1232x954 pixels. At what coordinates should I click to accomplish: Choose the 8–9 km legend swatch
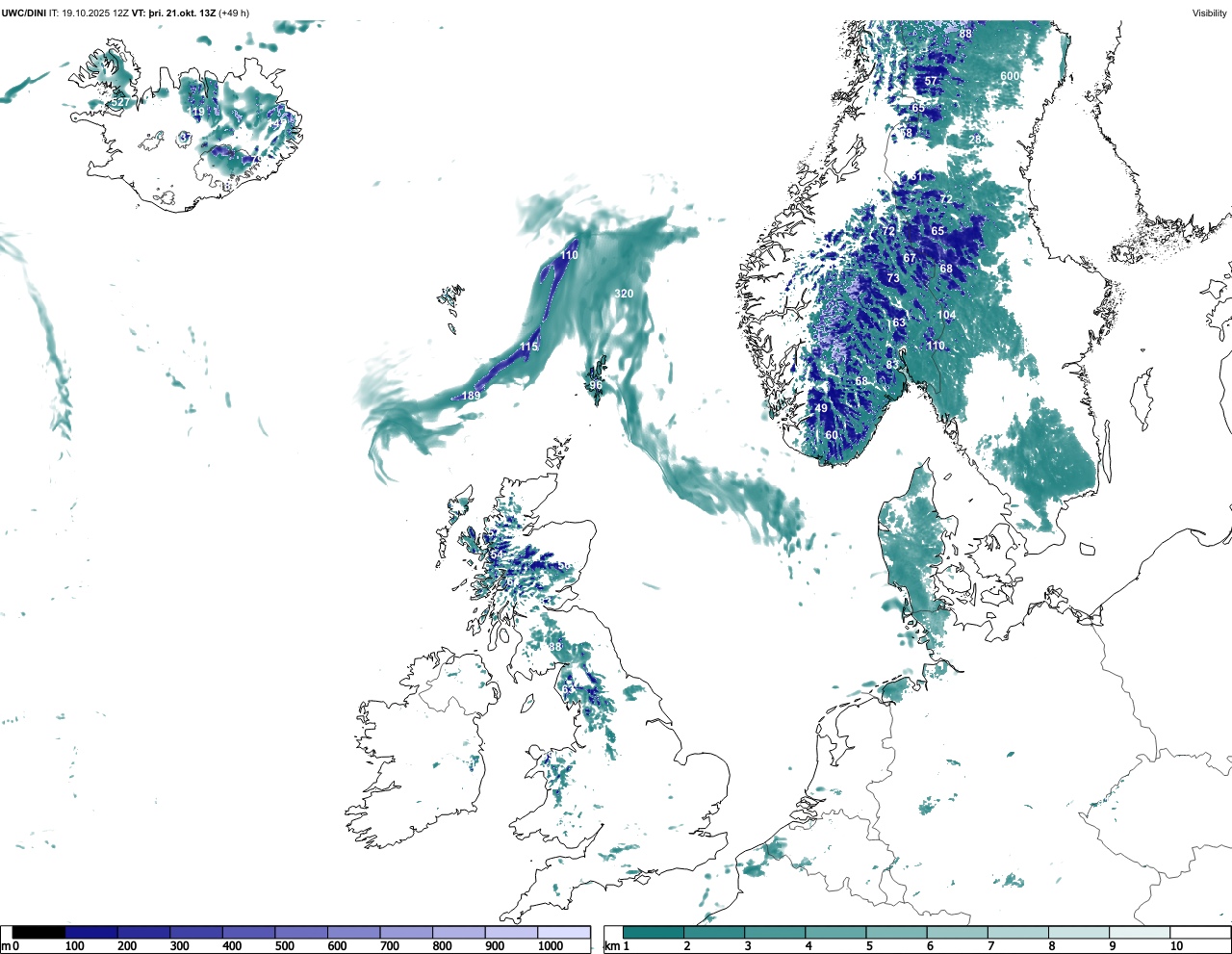[1078, 932]
